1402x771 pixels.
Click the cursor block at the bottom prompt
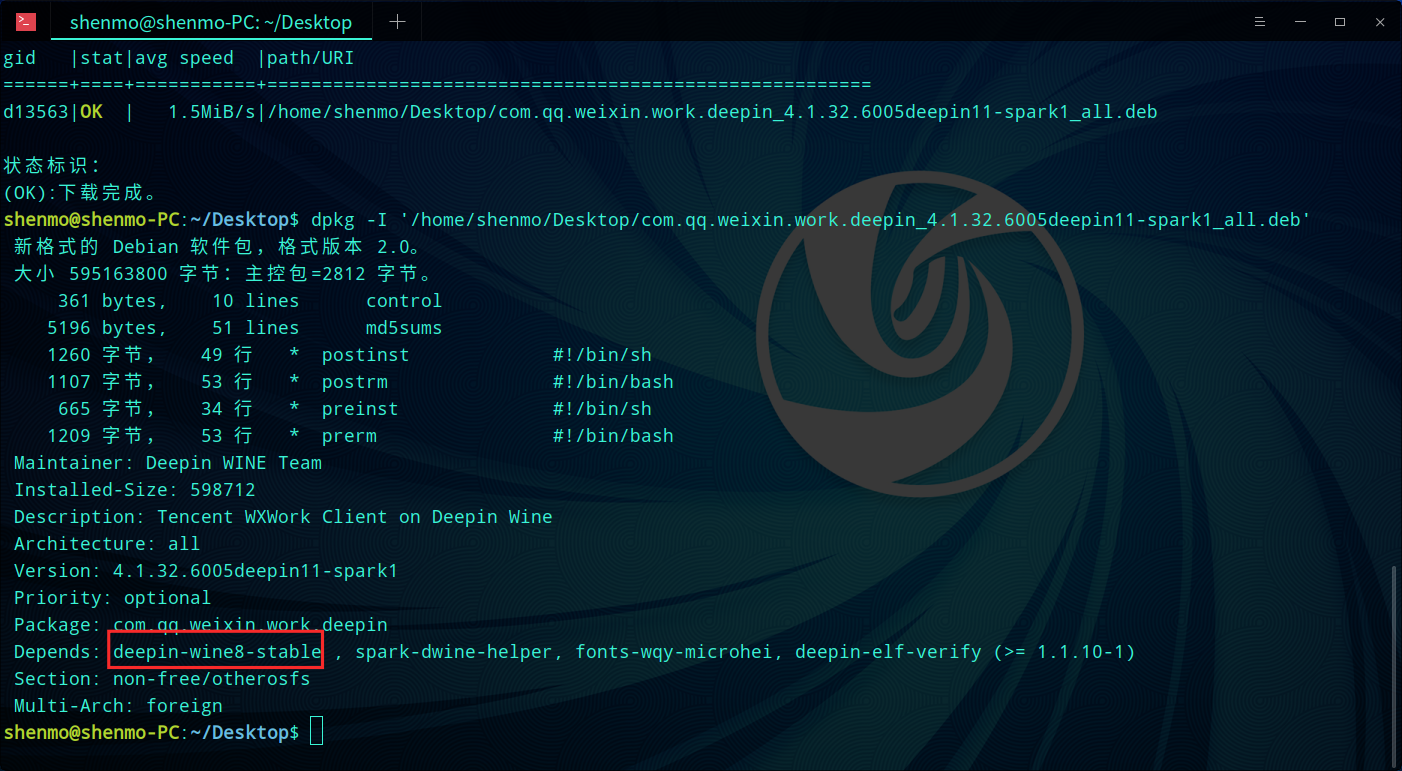pos(317,732)
